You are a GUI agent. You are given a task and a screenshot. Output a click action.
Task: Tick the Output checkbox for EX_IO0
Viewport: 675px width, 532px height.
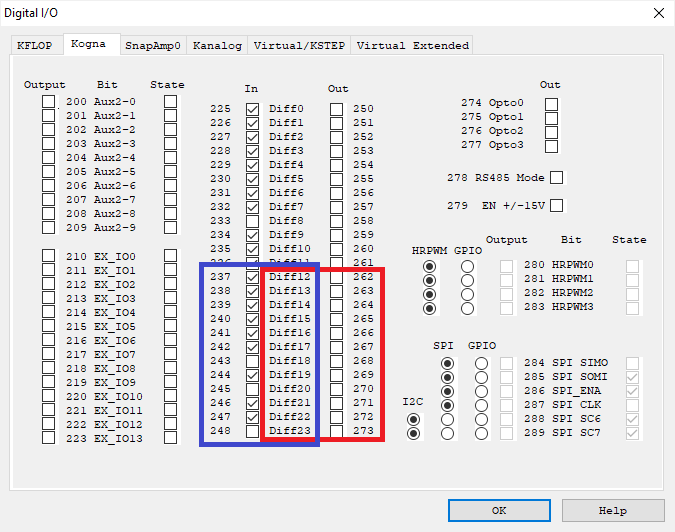pyautogui.click(x=49, y=257)
